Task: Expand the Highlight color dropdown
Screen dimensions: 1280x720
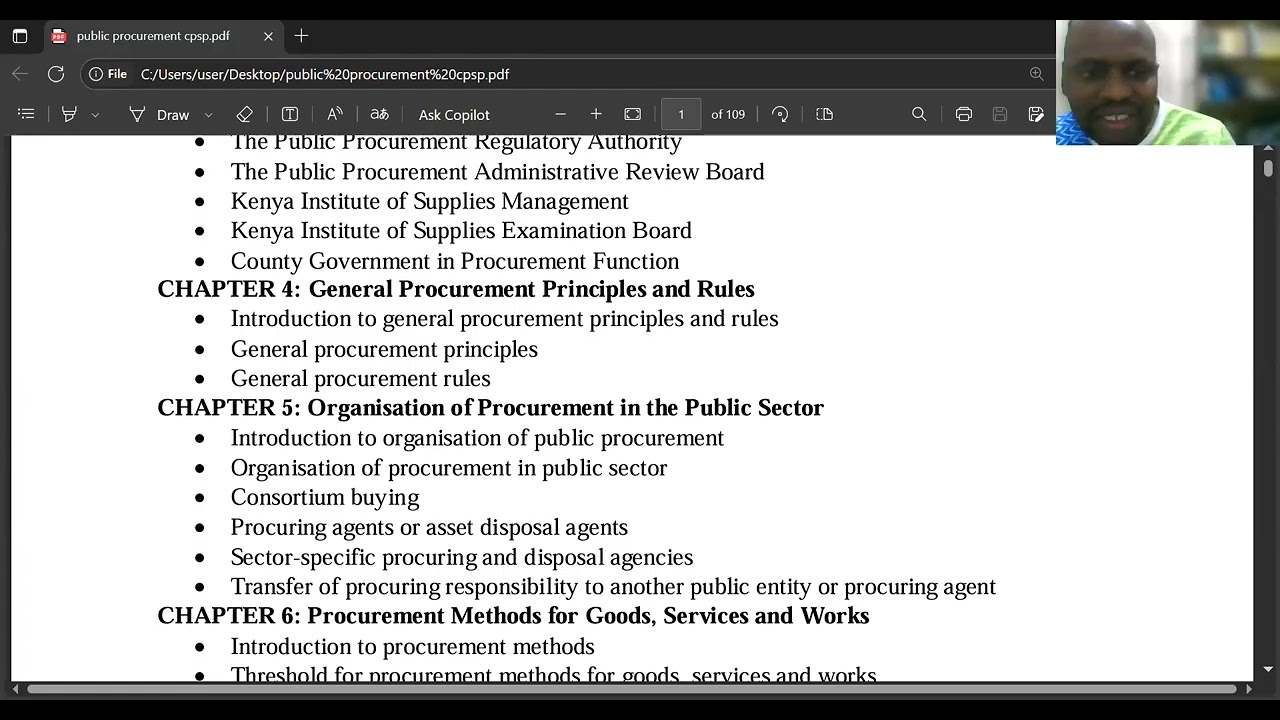Action: pyautogui.click(x=95, y=115)
